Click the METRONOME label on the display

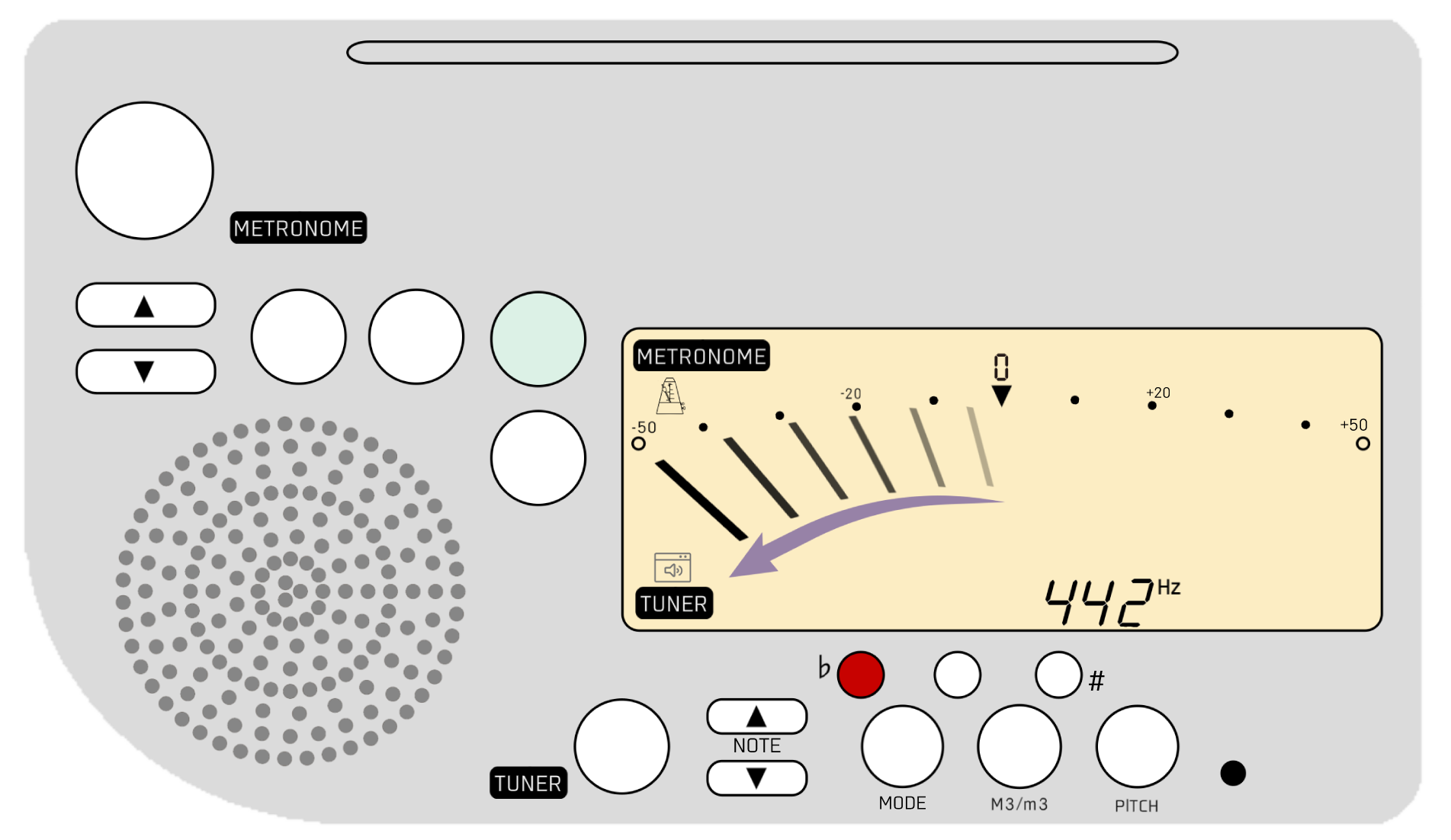[701, 356]
